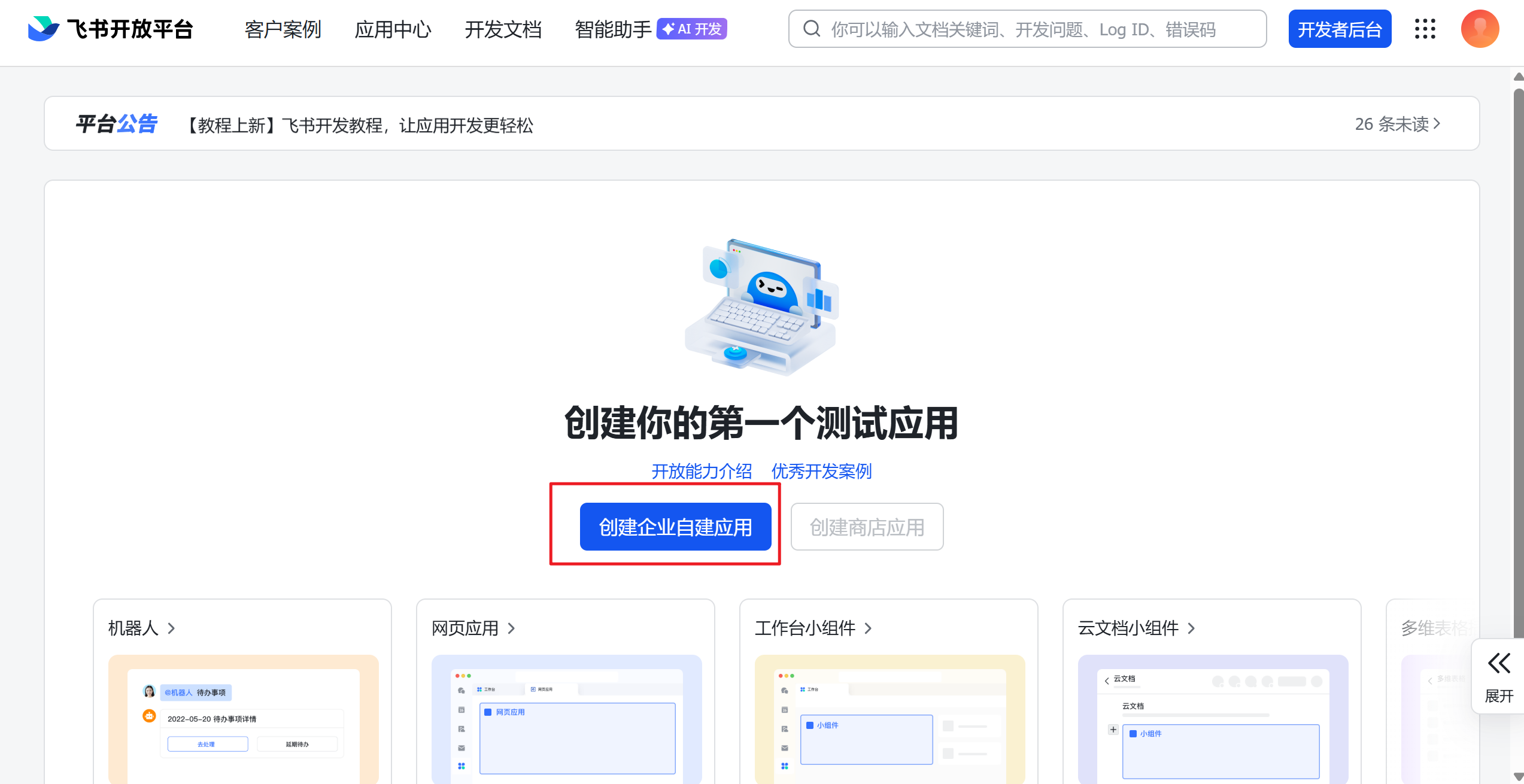
Task: Click 创建商店应用 button
Action: (867, 527)
